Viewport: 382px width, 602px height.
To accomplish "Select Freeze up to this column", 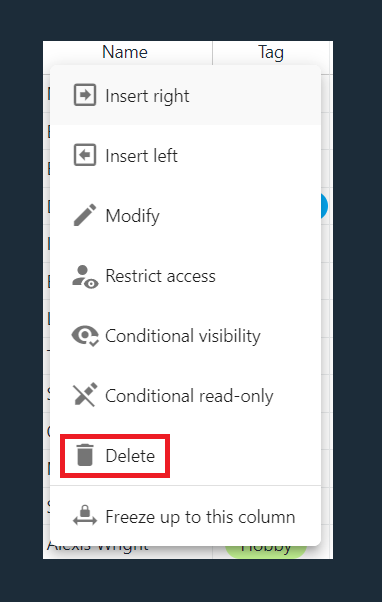I will click(185, 516).
